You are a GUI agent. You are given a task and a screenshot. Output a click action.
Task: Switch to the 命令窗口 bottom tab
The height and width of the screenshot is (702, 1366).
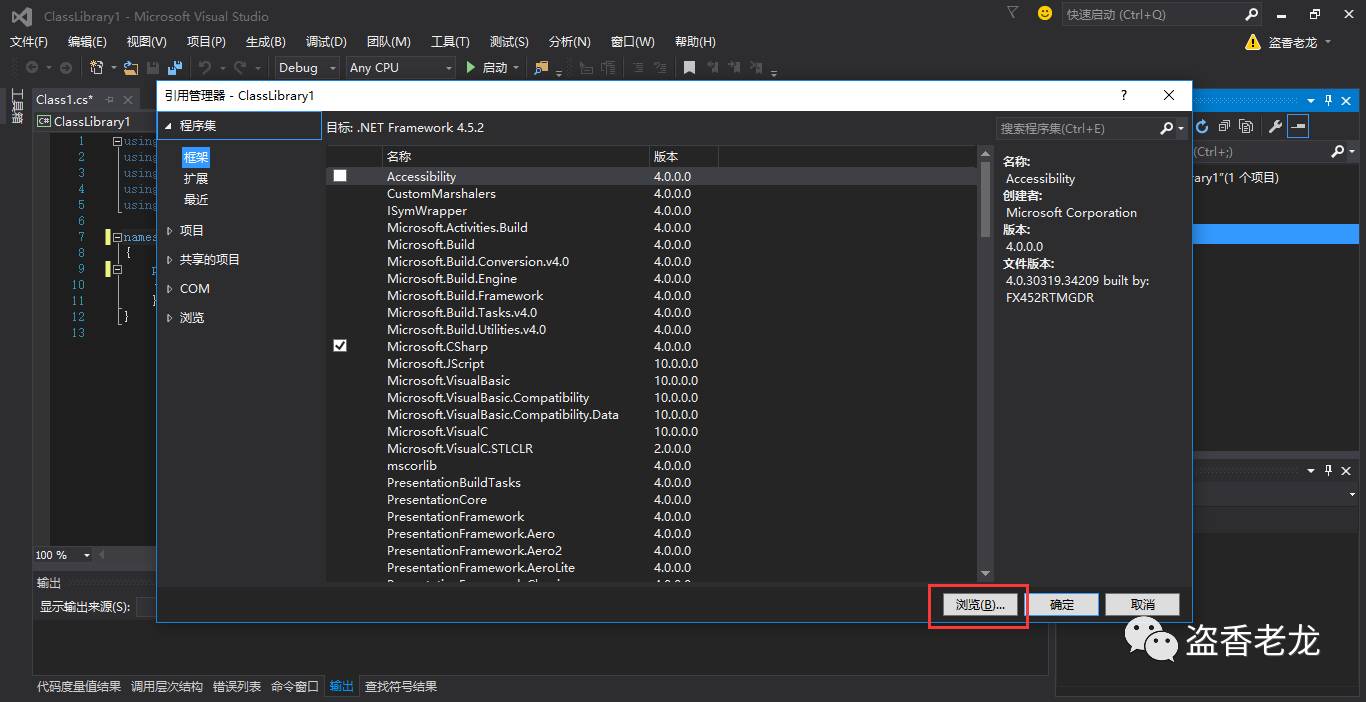[x=294, y=686]
